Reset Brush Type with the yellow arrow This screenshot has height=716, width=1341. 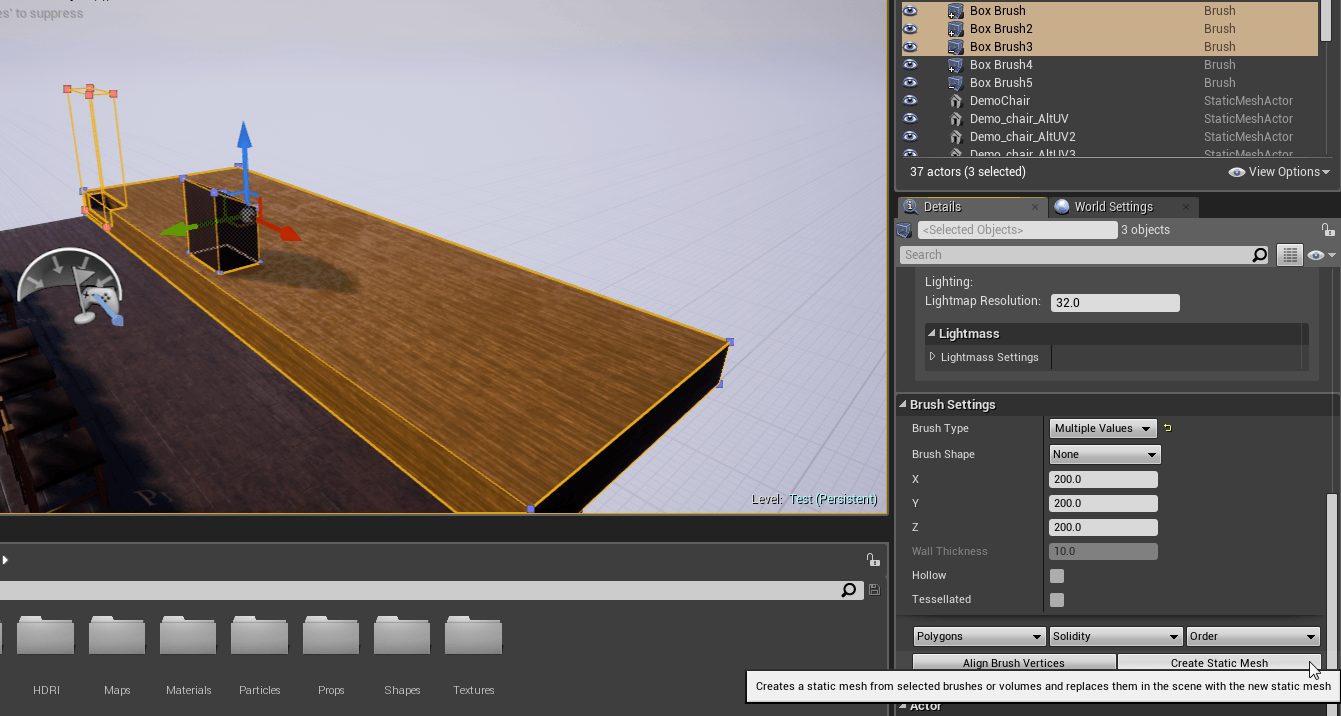point(1167,429)
